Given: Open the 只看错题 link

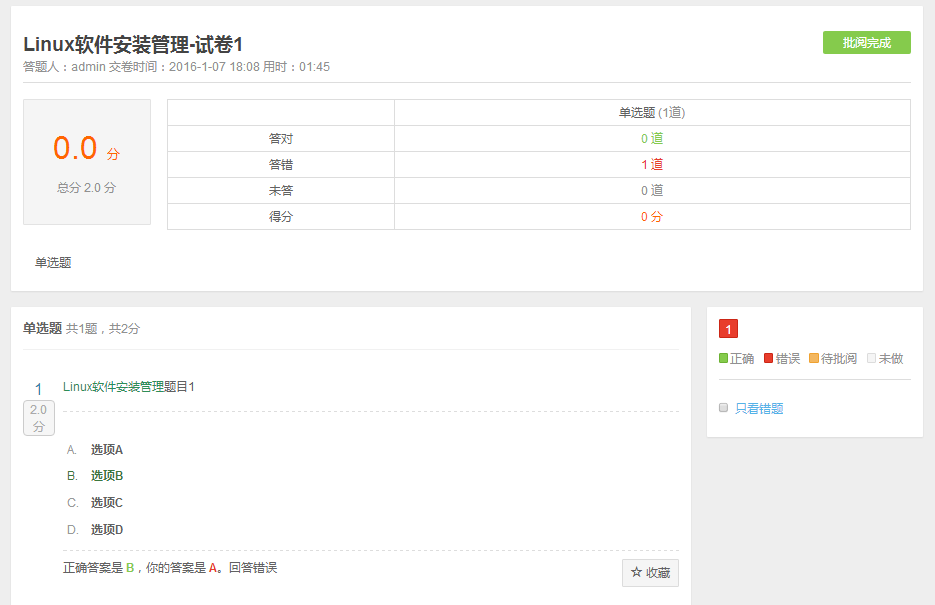Looking at the screenshot, I should [x=759, y=408].
